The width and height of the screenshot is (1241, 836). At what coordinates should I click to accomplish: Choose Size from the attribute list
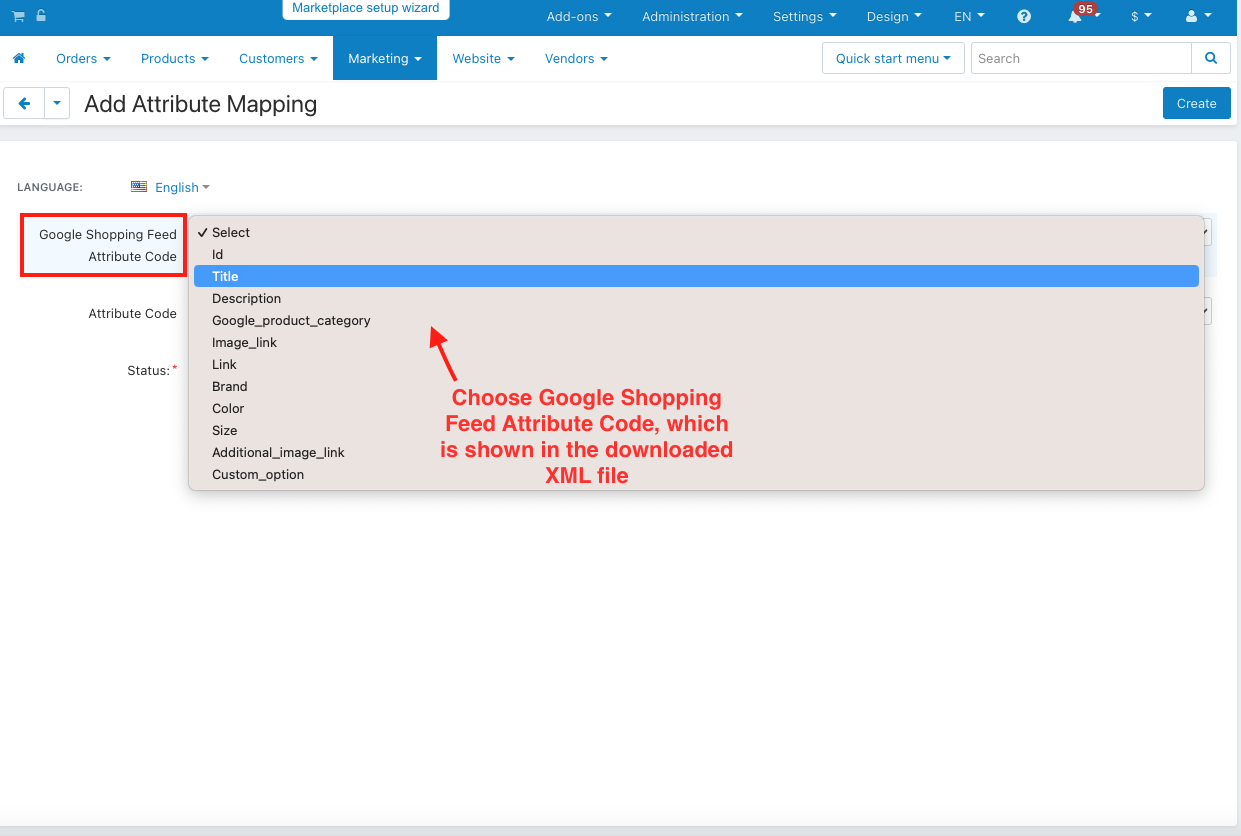(x=696, y=430)
